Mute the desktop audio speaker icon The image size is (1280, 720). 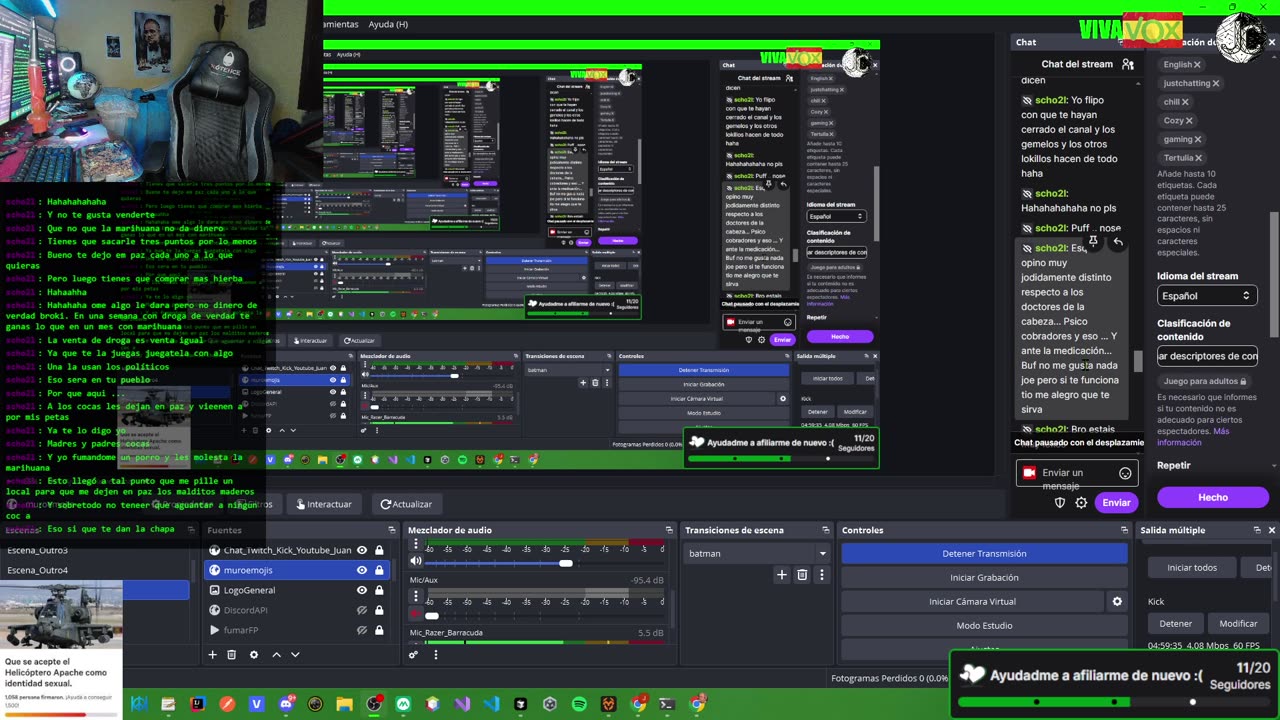tap(416, 562)
